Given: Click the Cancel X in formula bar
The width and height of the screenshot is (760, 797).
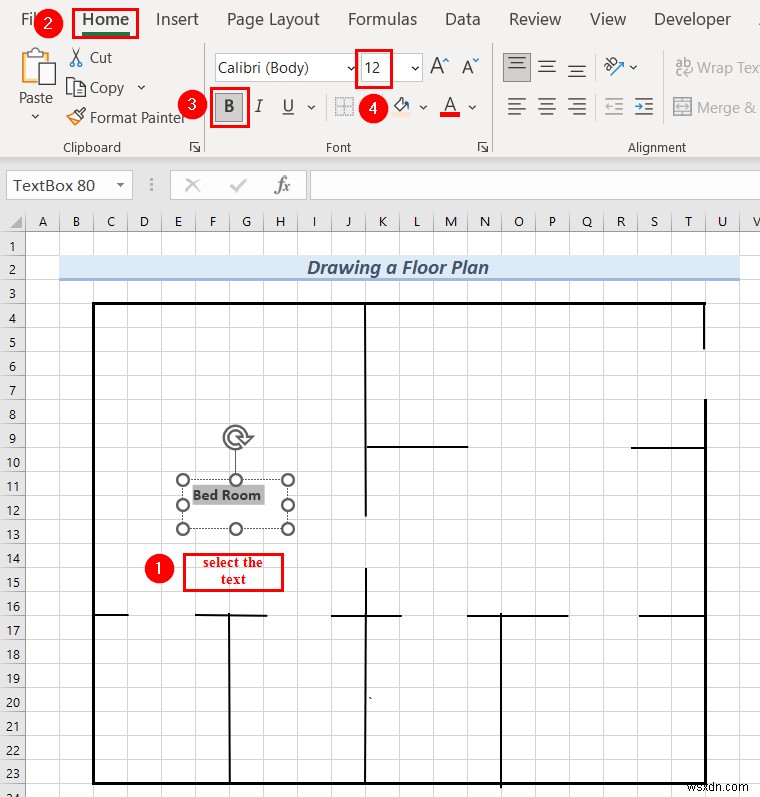Looking at the screenshot, I should pyautogui.click(x=192, y=185).
